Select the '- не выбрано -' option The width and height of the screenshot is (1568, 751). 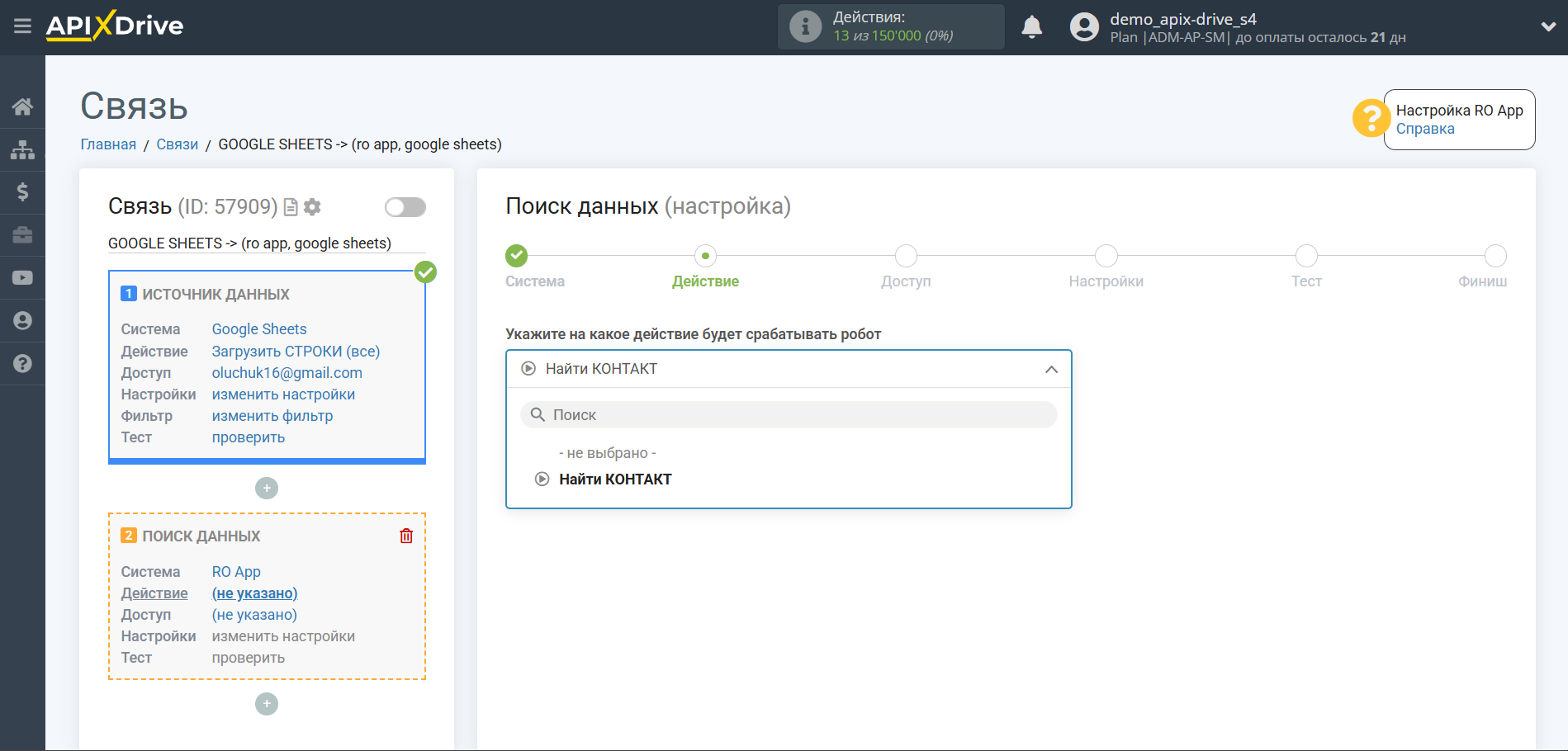(x=607, y=453)
